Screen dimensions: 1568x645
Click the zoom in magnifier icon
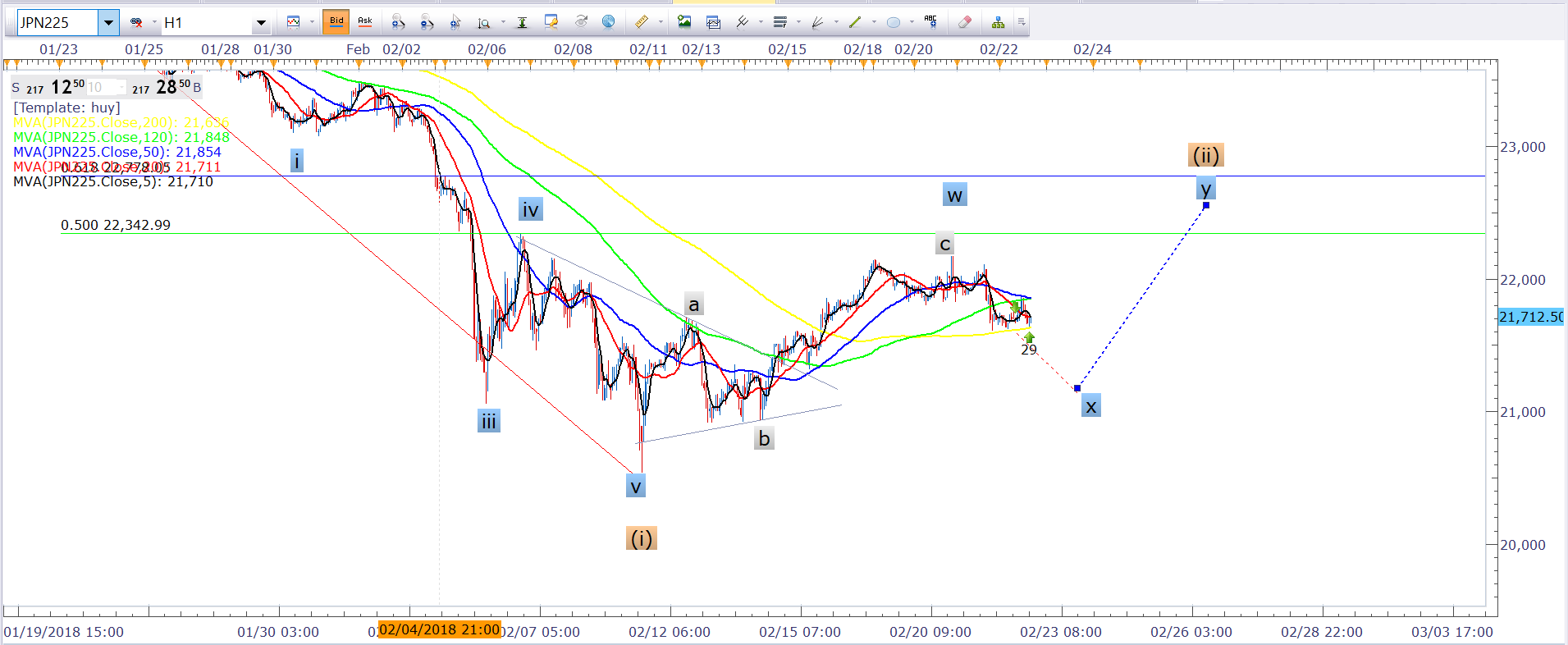[397, 22]
